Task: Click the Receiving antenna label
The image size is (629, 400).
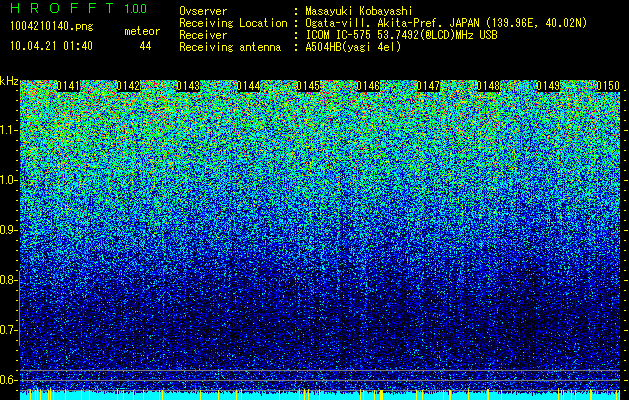Action: pos(230,47)
